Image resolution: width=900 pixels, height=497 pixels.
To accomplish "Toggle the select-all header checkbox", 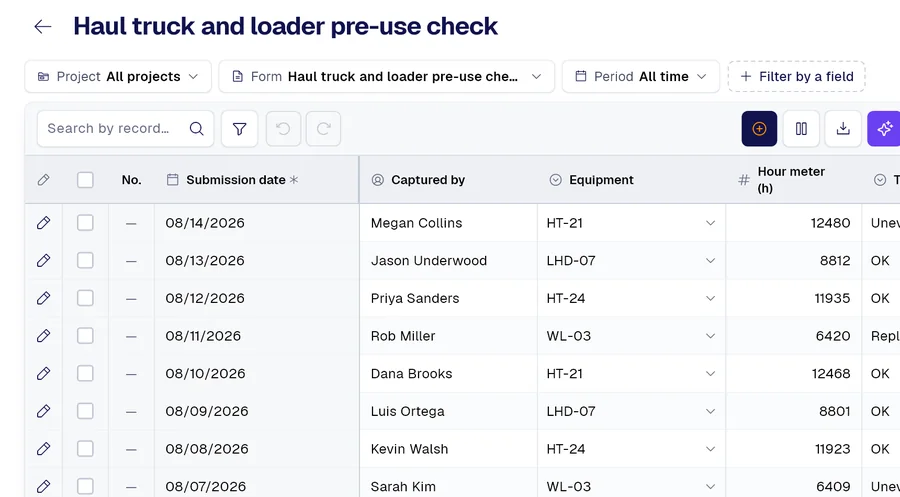I will [85, 180].
